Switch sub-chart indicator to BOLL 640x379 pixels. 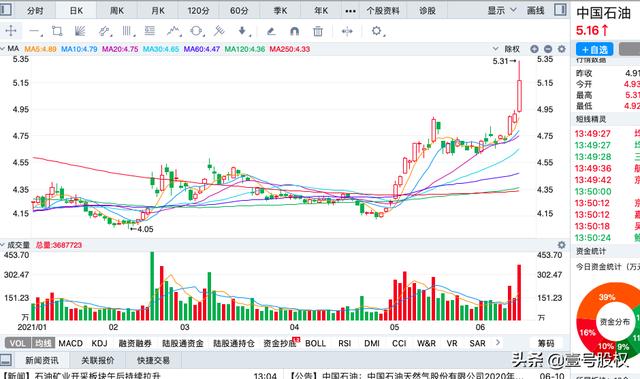(315, 343)
